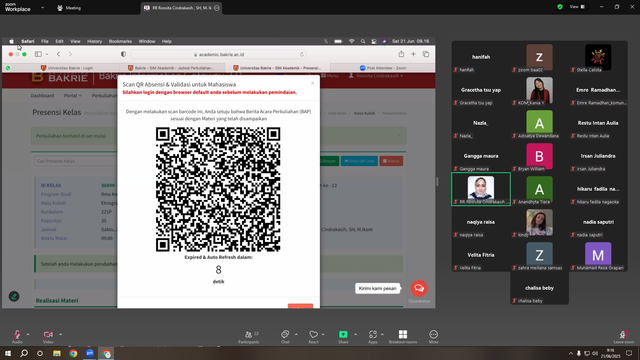Switch to Universitas Bakrie : Login tab
The width and height of the screenshot is (640, 360).
[67, 68]
